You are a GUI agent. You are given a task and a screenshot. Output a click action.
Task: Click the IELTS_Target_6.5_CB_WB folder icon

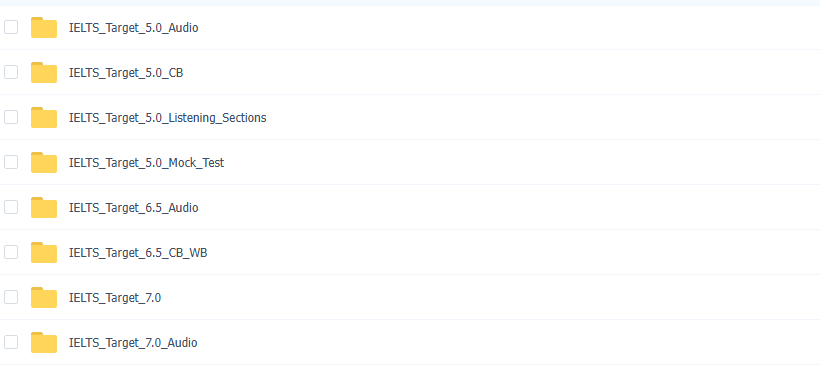click(44, 252)
